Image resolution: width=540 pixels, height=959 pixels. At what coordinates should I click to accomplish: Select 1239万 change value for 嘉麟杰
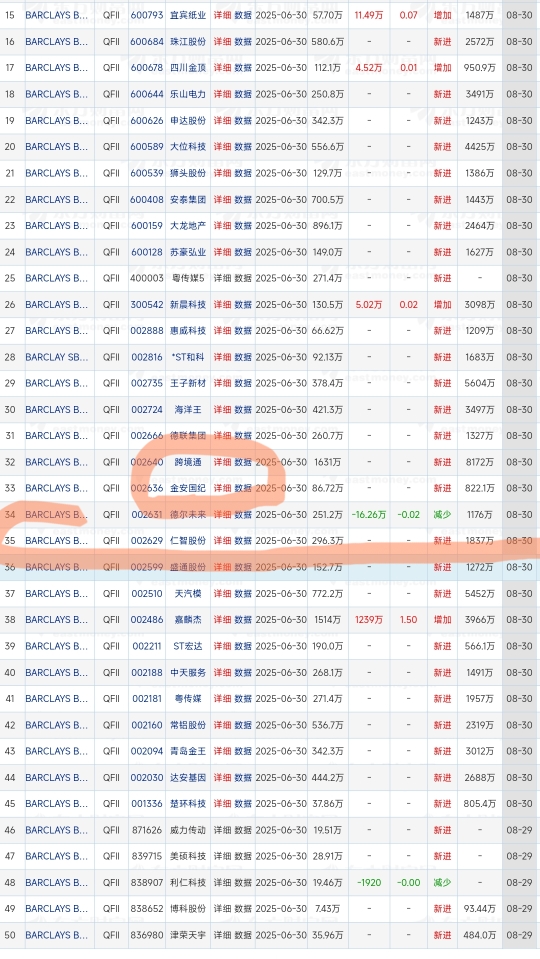369,620
